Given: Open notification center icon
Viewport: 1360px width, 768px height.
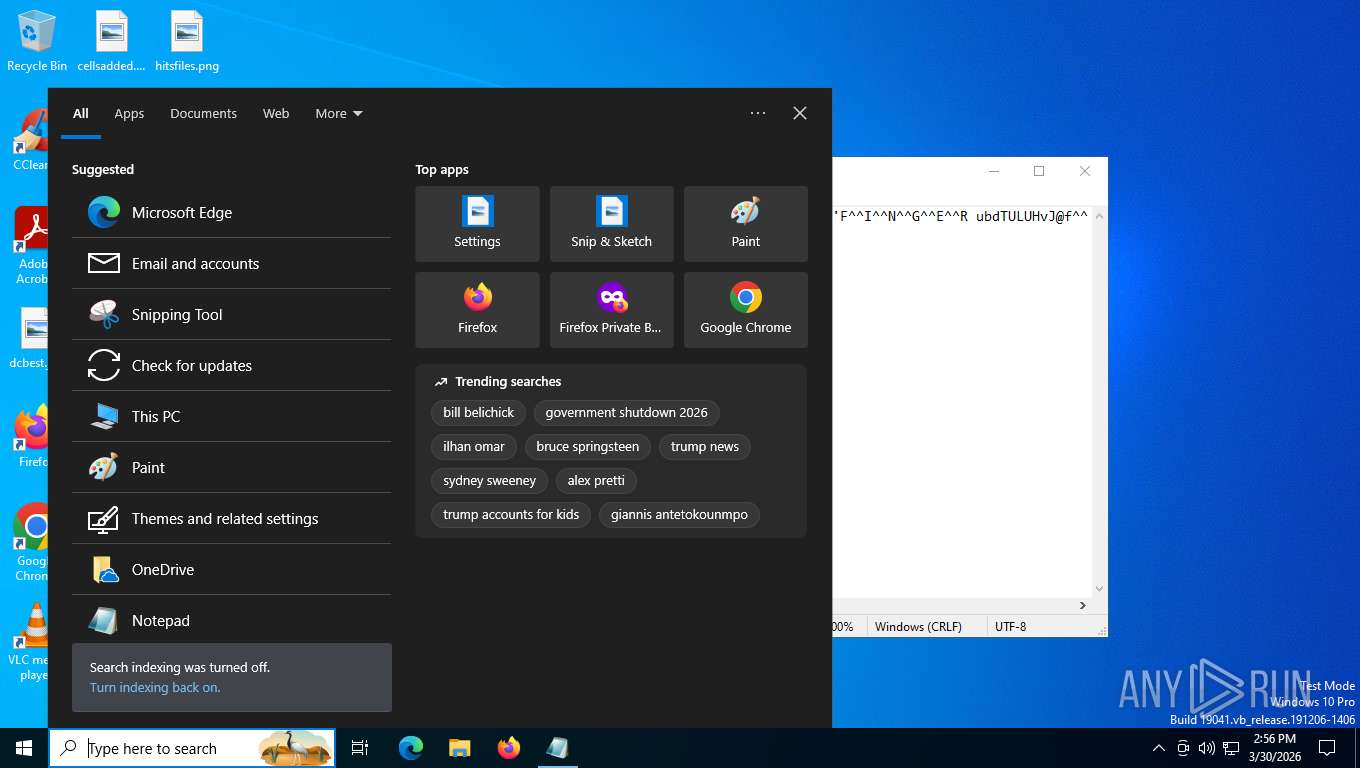Looking at the screenshot, I should [x=1327, y=748].
